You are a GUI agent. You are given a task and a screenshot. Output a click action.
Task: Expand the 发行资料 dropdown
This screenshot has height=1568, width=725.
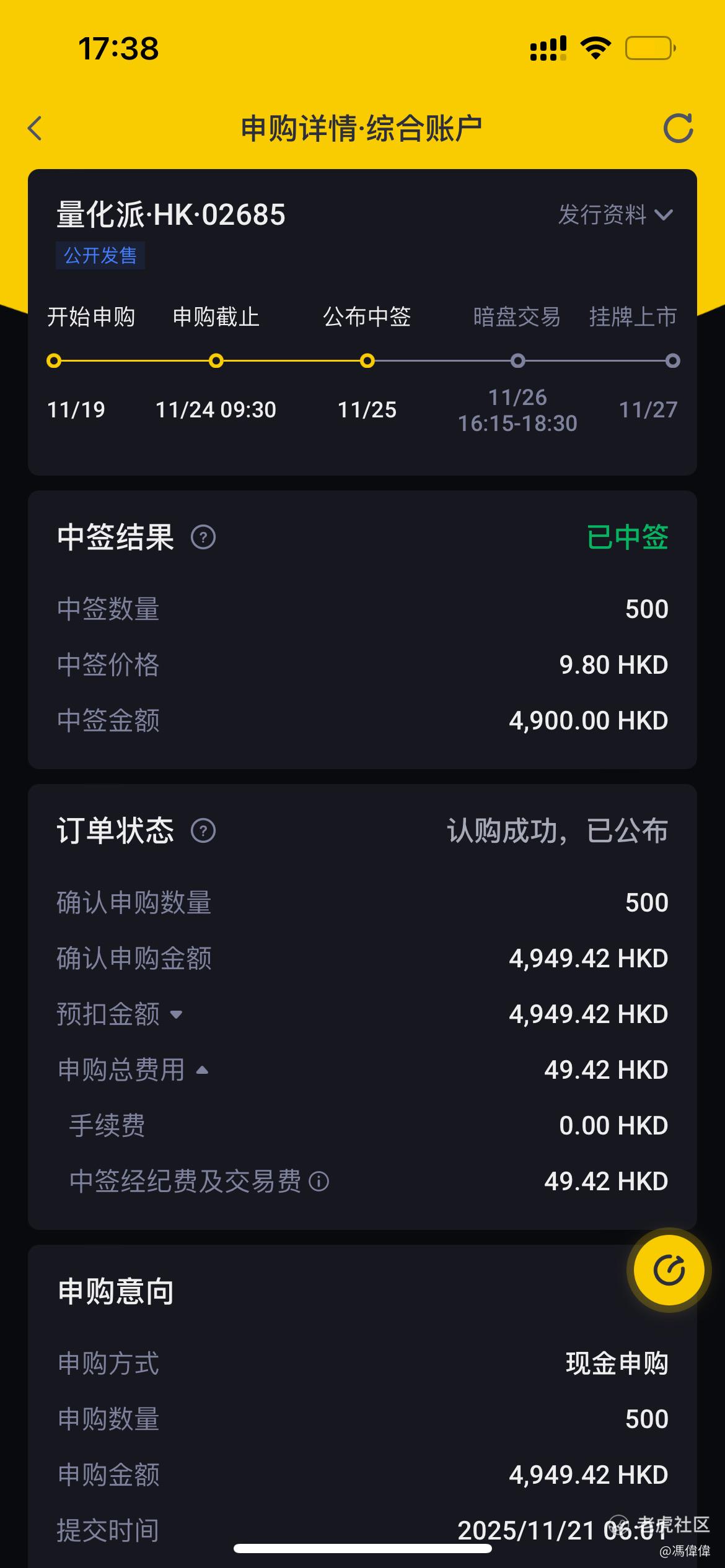coord(615,215)
